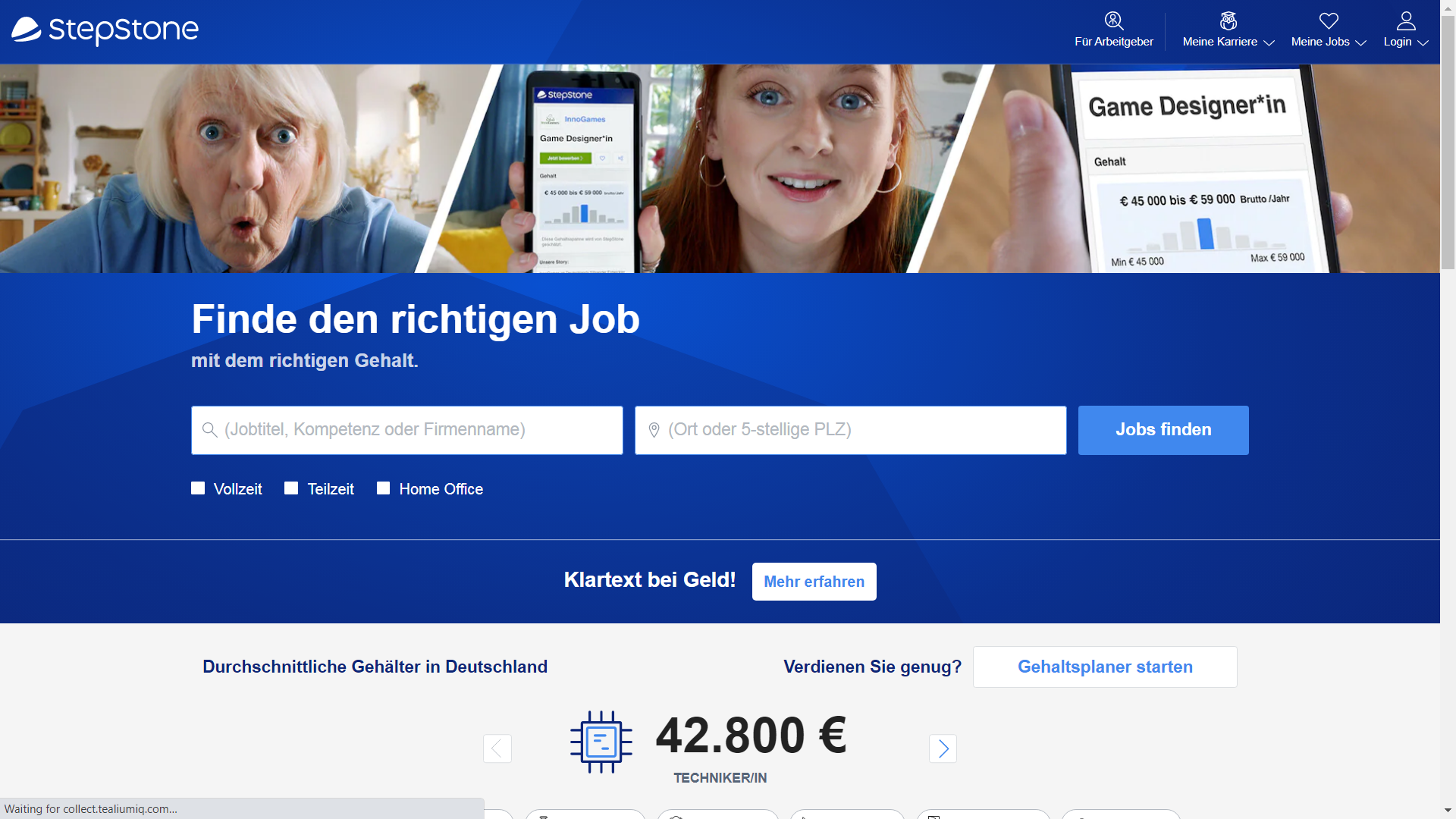Click the magnifier icon in job search field
Screen dimensions: 1456x819
coord(210,430)
